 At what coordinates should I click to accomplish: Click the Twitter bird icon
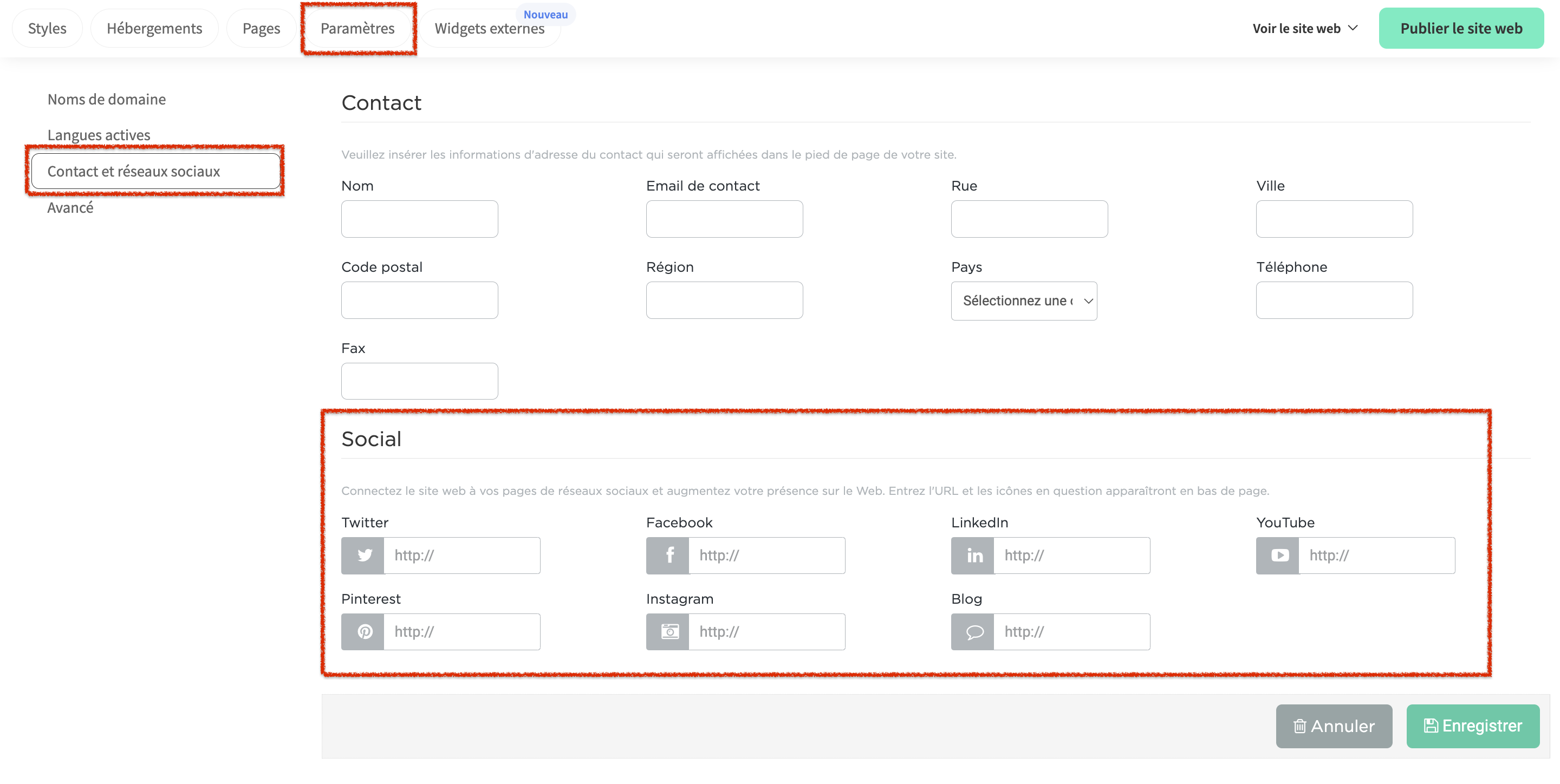(x=363, y=554)
